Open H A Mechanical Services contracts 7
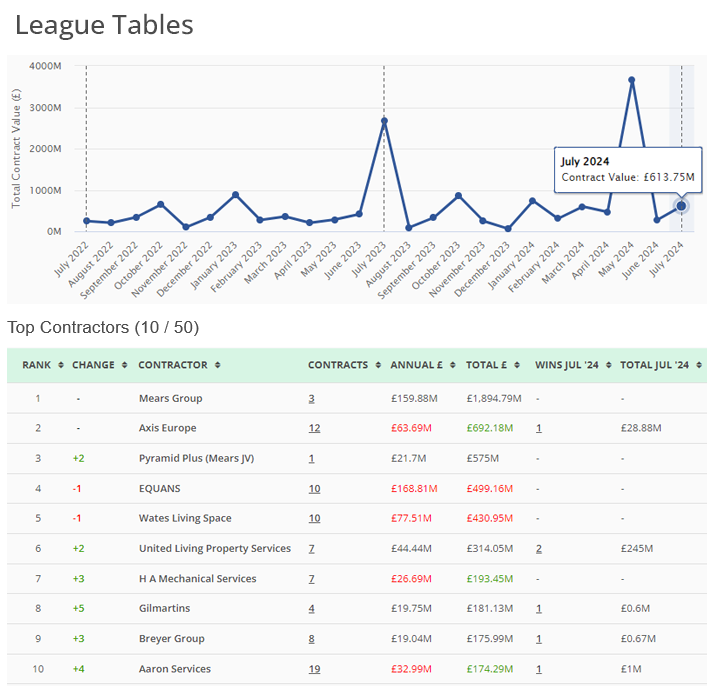This screenshot has width=713, height=694. click(x=311, y=579)
